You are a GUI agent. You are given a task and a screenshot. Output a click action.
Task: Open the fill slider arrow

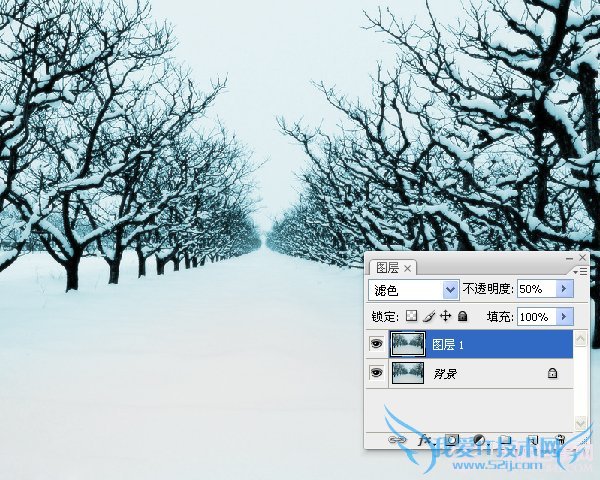click(564, 317)
